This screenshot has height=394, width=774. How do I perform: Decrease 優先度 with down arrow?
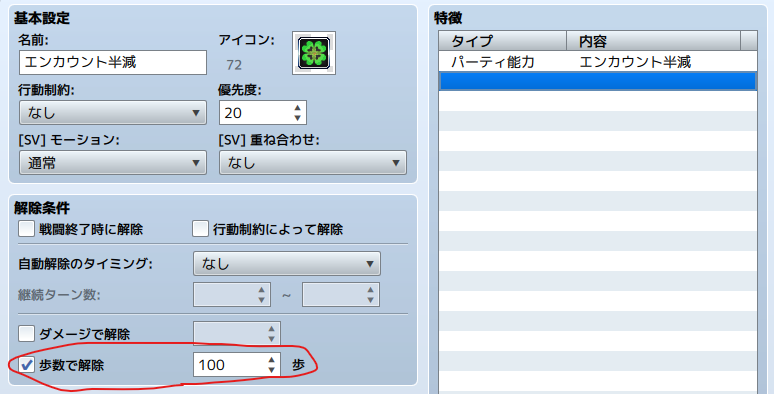click(x=297, y=118)
